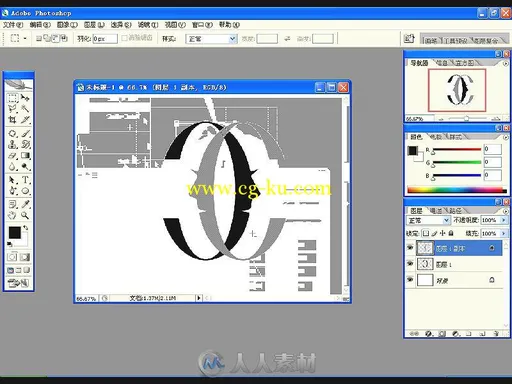512x384 pixels.
Task: Hide the top selected layer eye icon
Action: pyautogui.click(x=410, y=248)
